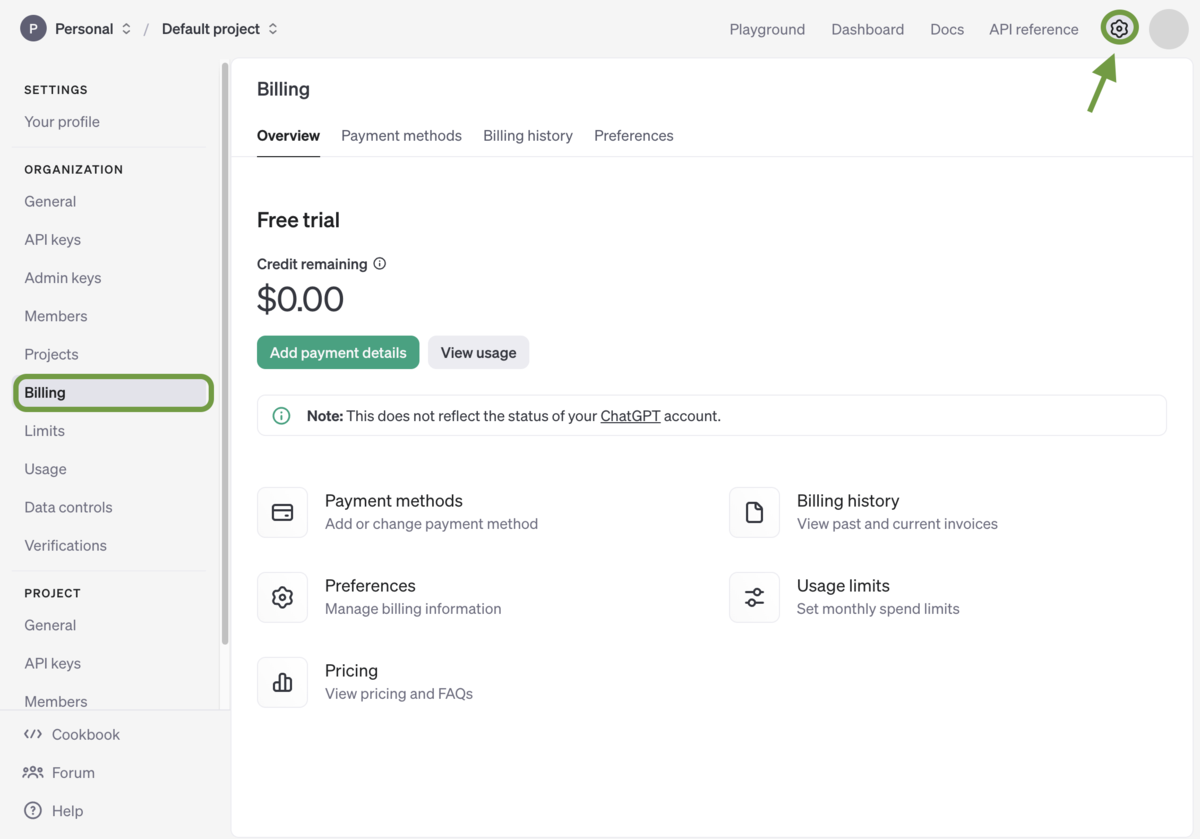Screen dimensions: 1200x839
Task: Open the Cookbook code icon
Action: 31,734
